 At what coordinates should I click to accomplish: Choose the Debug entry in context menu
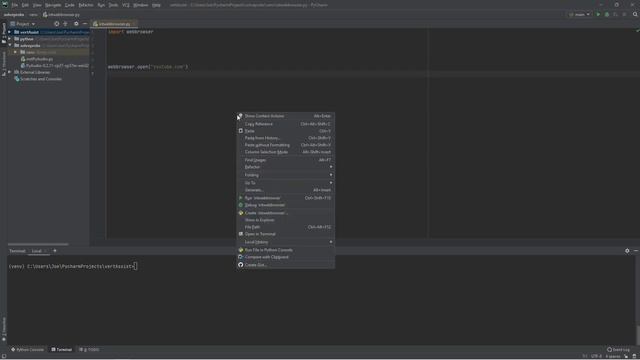click(x=285, y=205)
